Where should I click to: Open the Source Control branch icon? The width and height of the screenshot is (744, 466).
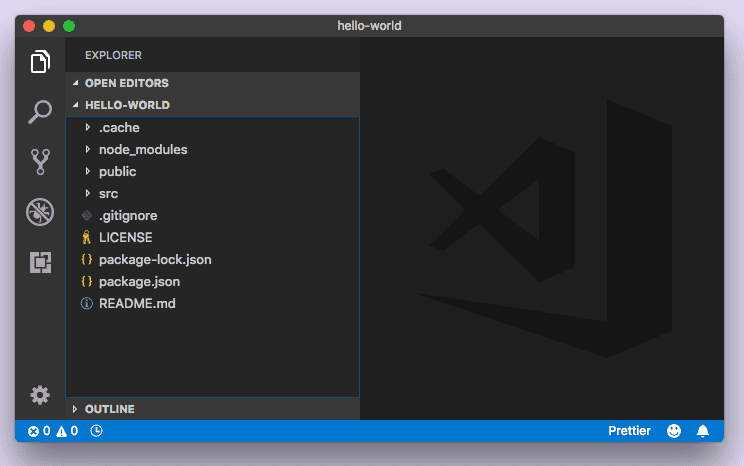(x=40, y=162)
